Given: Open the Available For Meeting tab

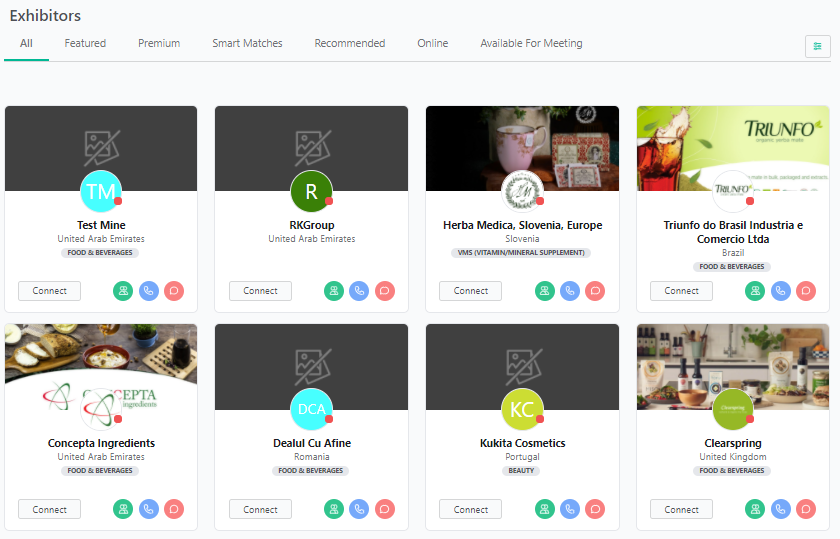Looking at the screenshot, I should (531, 43).
